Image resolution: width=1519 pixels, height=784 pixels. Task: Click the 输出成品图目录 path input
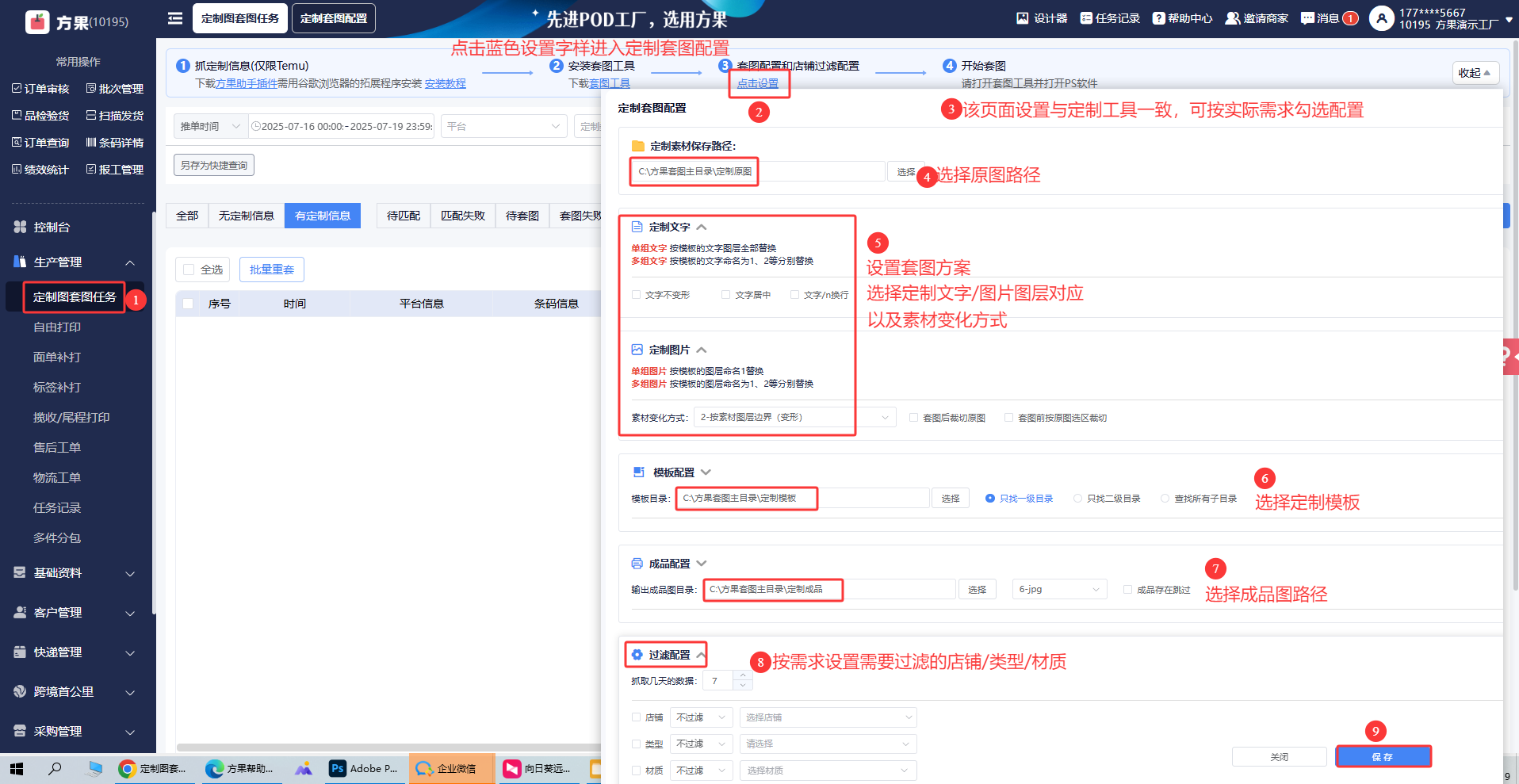(x=829, y=589)
